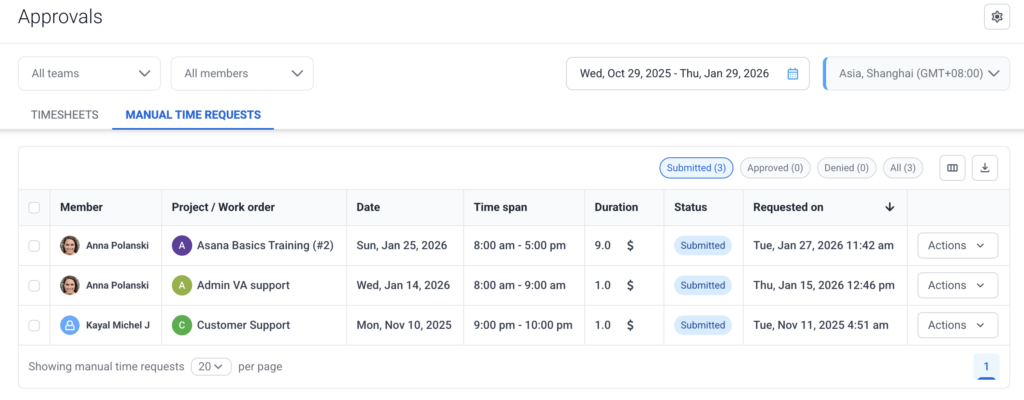Click the Requested on sort arrow
Viewport: 1024px width, 400px height.
(889, 207)
